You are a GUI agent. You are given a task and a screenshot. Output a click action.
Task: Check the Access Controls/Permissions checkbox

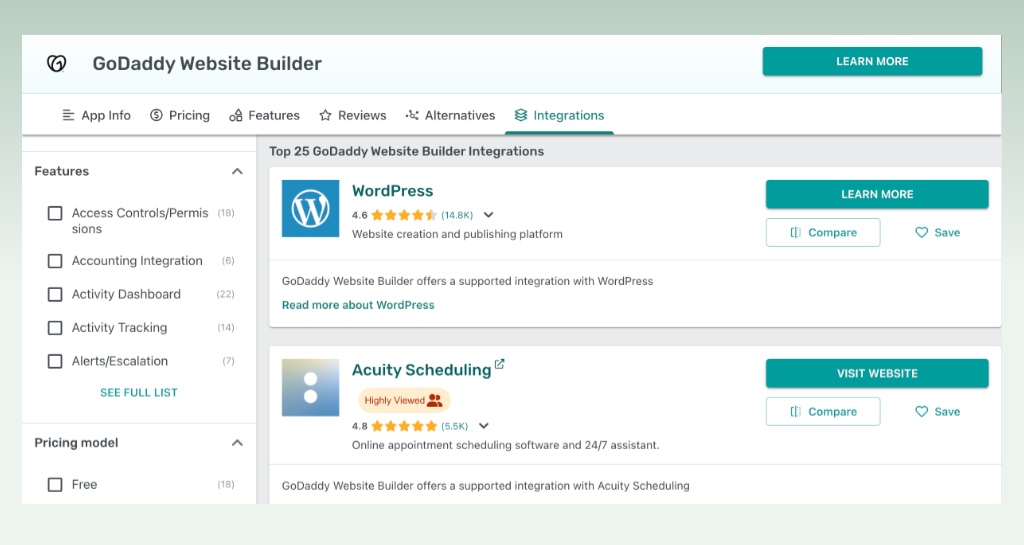(55, 213)
